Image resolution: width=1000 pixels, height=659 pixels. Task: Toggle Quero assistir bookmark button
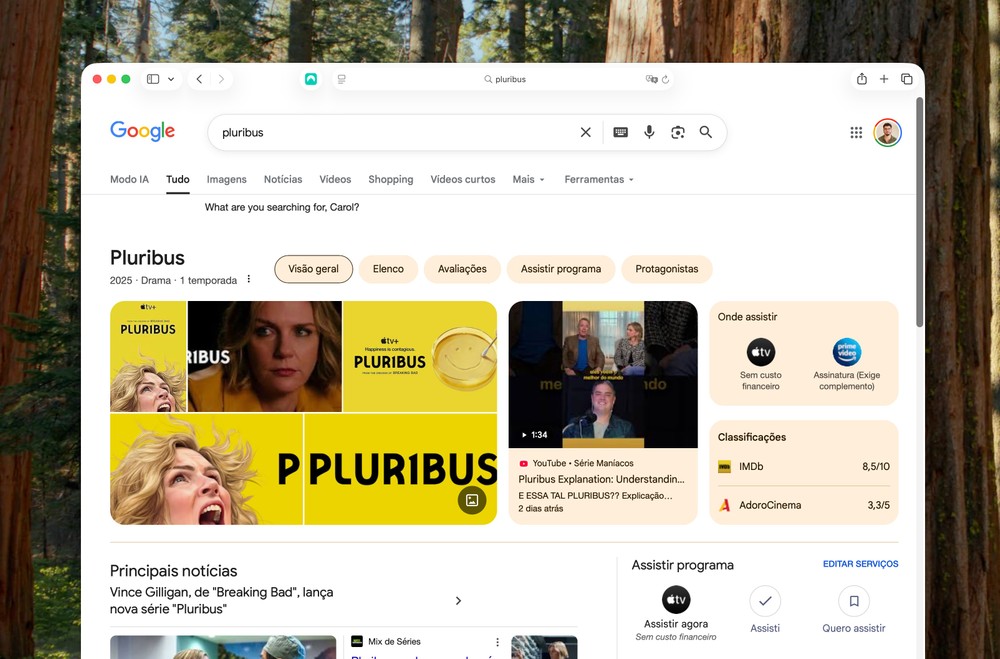click(854, 601)
